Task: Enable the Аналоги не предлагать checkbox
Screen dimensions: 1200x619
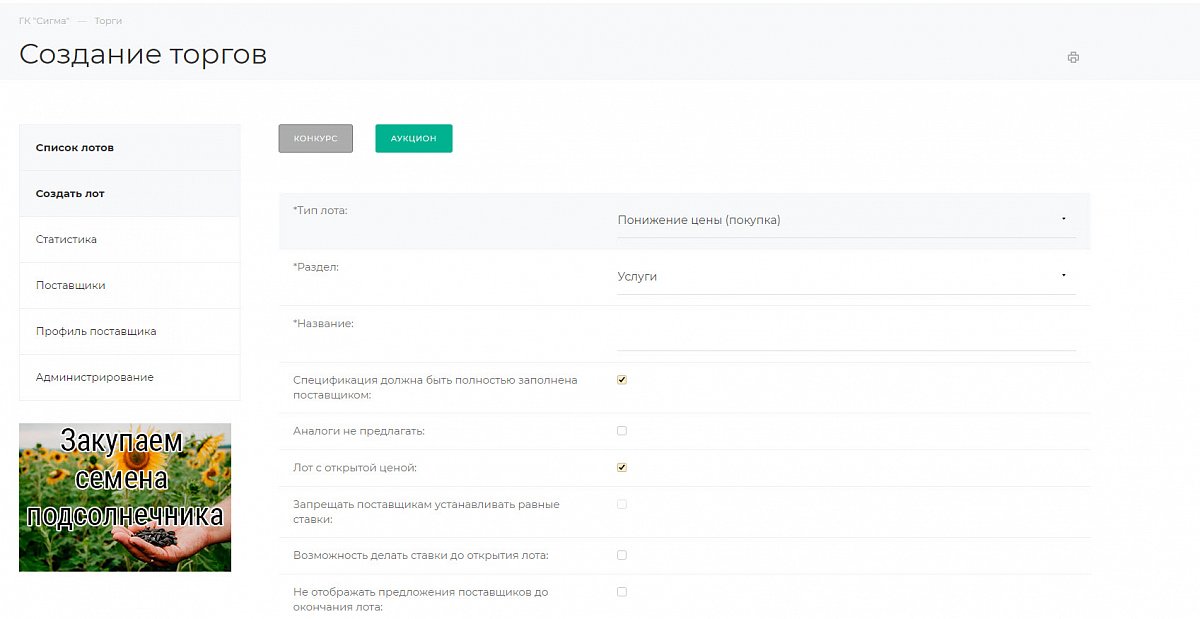Action: tap(622, 431)
